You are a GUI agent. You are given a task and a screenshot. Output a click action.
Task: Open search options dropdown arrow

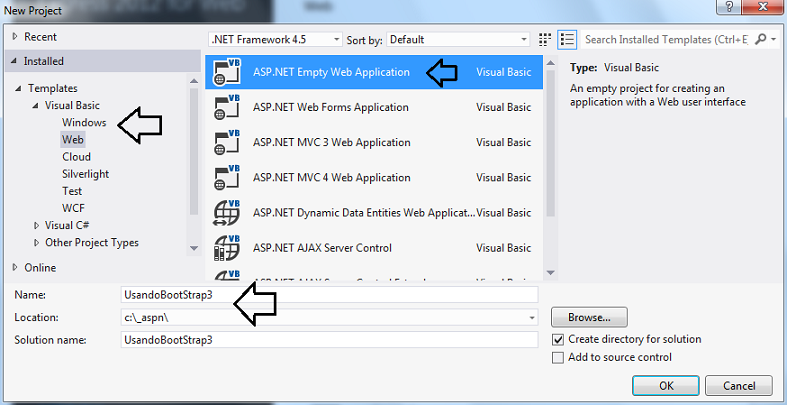[773, 39]
